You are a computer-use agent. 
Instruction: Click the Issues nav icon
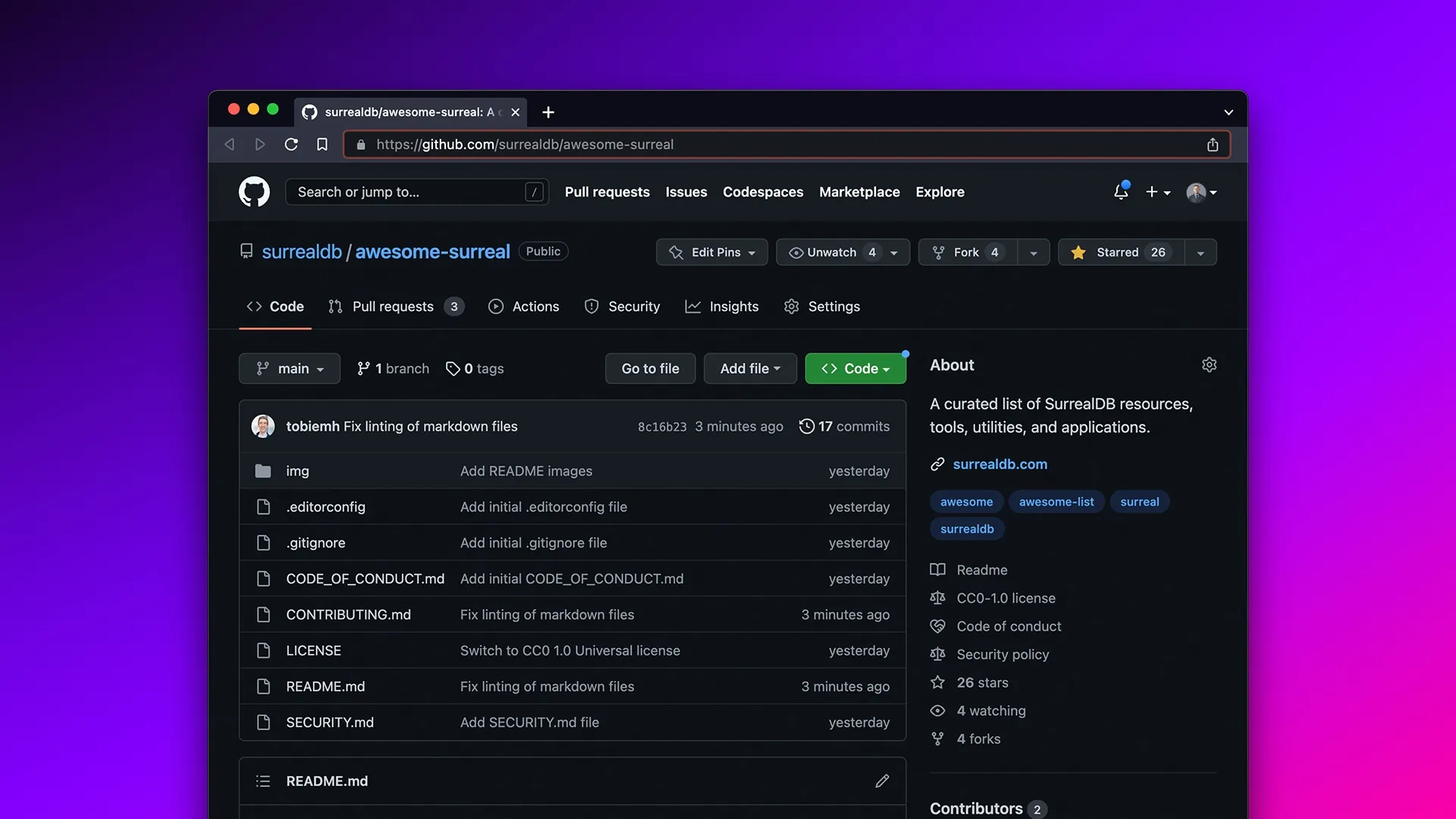[x=687, y=191]
